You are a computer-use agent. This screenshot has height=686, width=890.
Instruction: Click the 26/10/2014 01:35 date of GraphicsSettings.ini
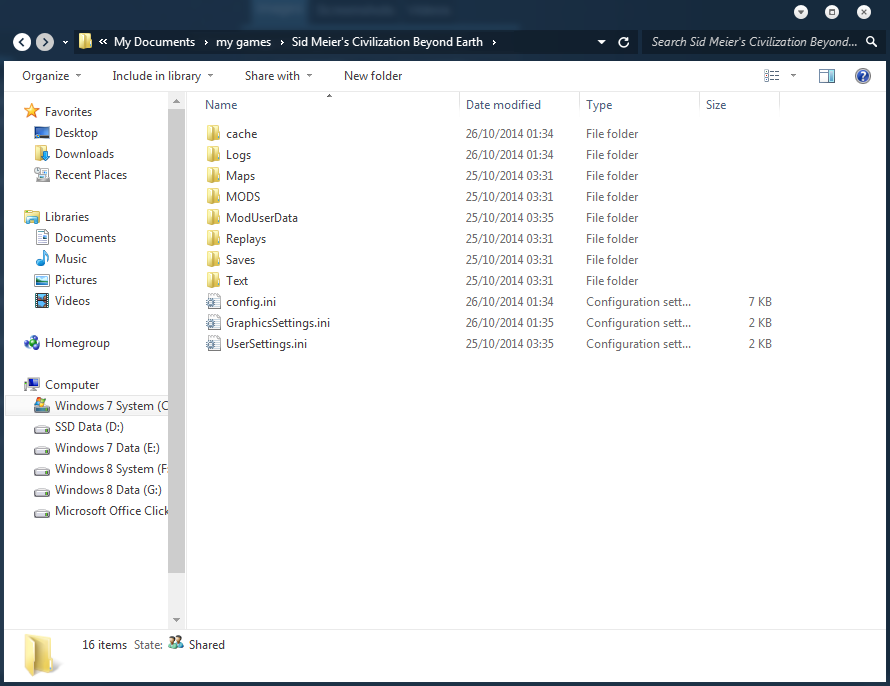click(x=510, y=323)
